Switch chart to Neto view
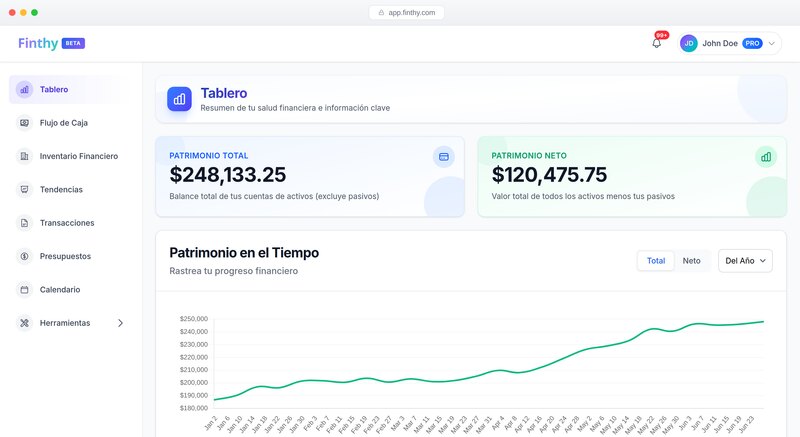Viewport: 800px width, 437px height. pyautogui.click(x=691, y=261)
